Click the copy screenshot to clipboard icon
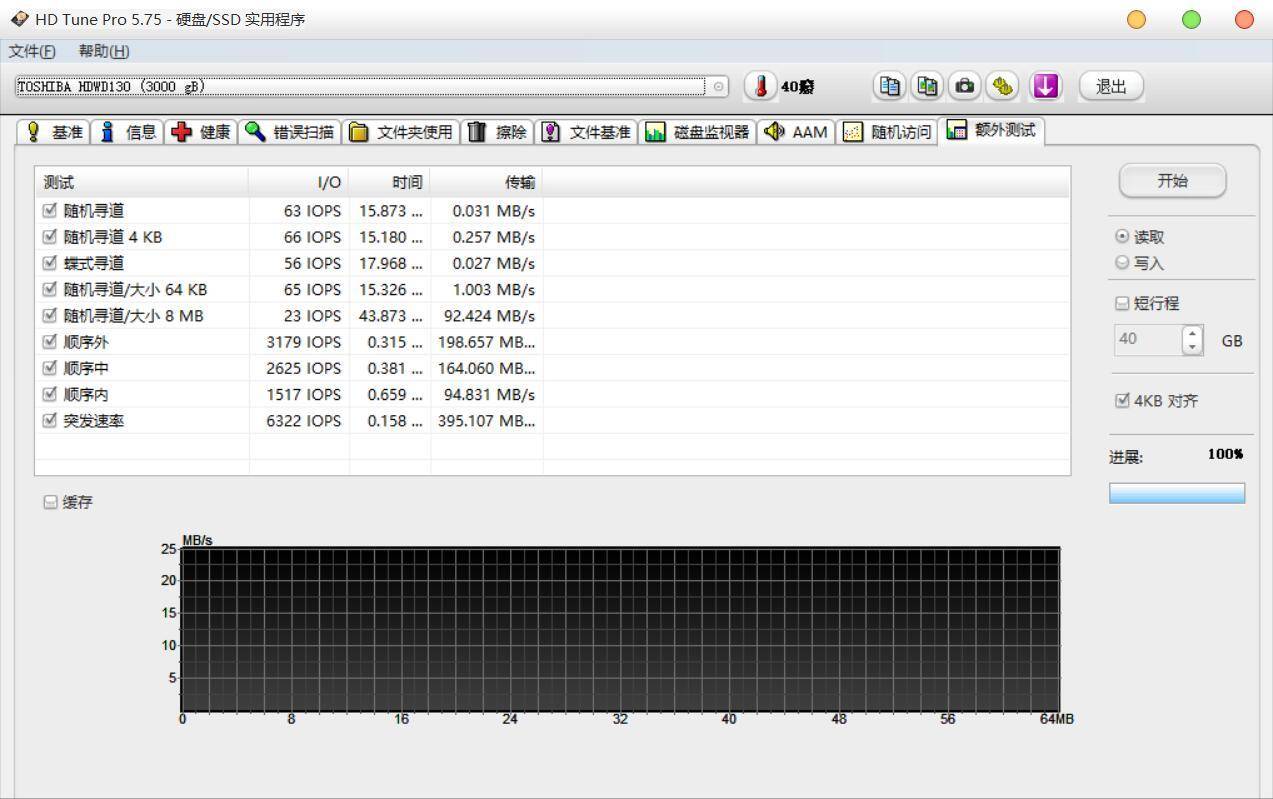The height and width of the screenshot is (799, 1273). click(927, 86)
